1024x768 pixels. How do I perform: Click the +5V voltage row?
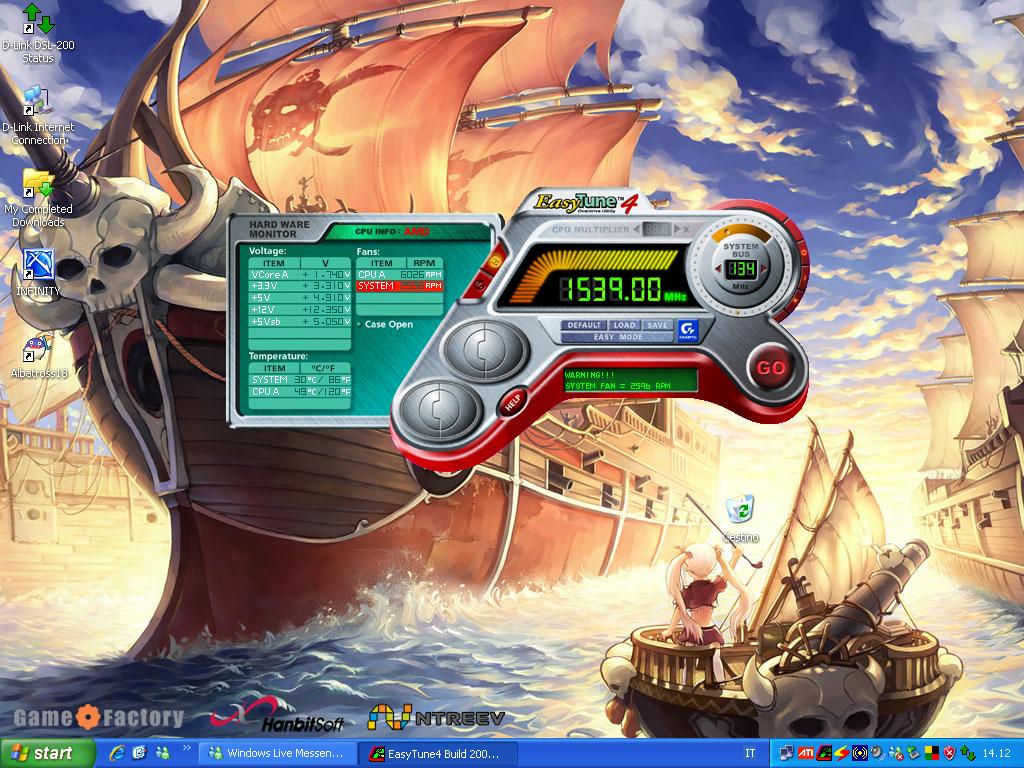[300, 298]
